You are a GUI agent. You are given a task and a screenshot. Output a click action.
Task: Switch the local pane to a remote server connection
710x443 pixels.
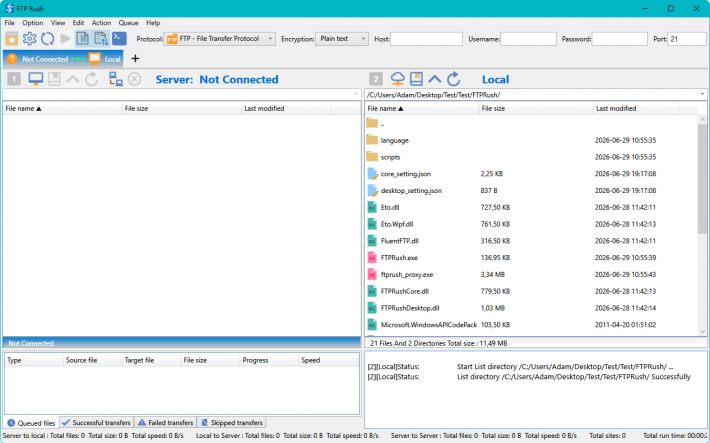click(398, 79)
